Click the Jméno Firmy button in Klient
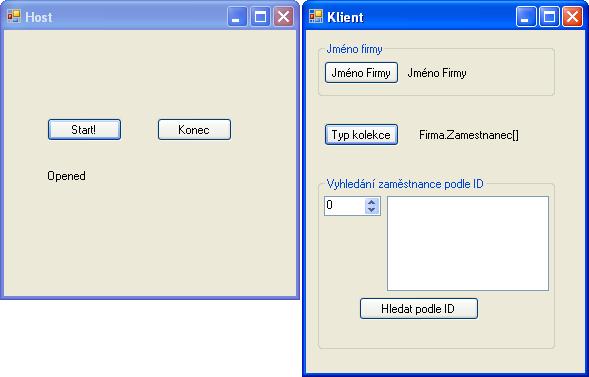This screenshot has height=377, width=589. [x=361, y=72]
